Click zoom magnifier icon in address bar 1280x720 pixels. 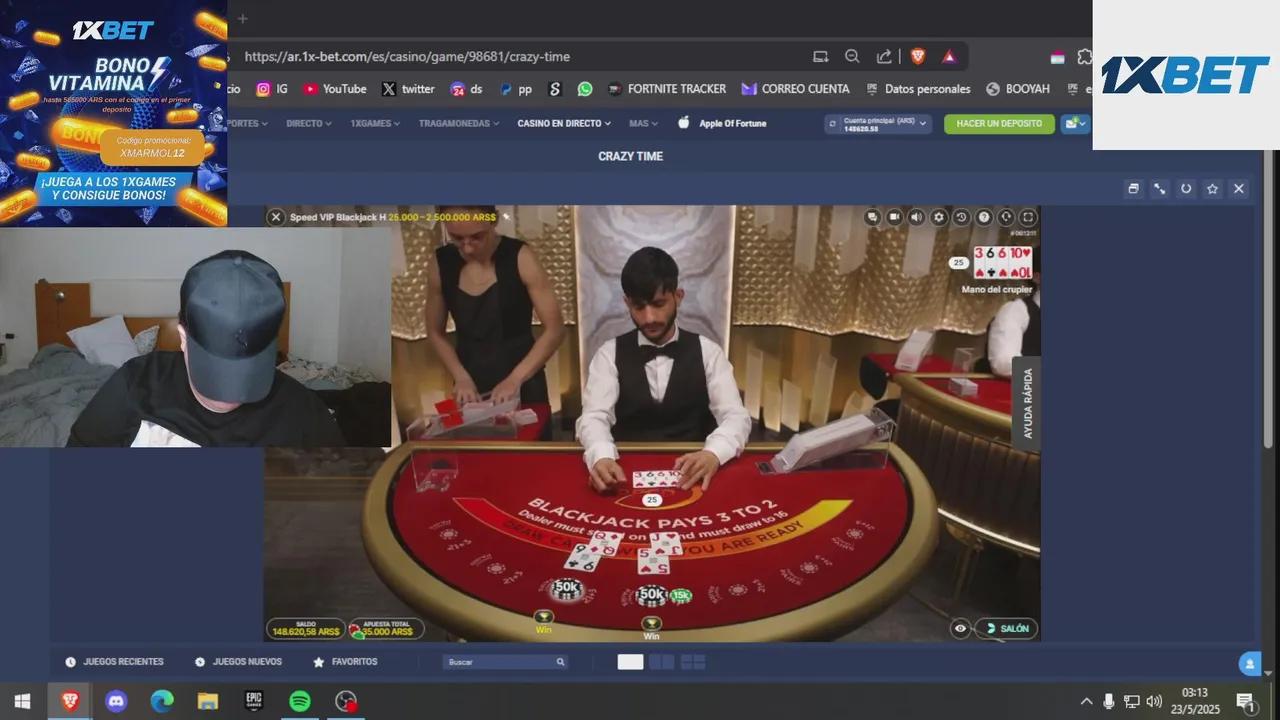(x=852, y=57)
